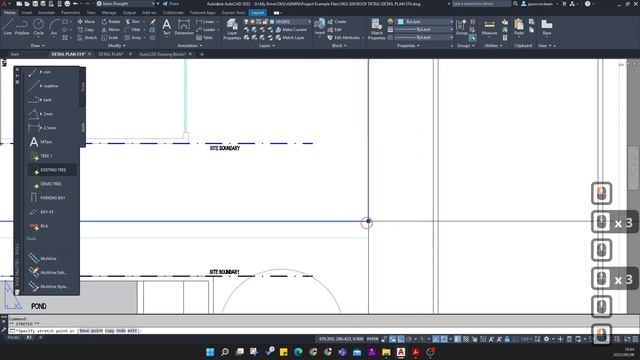This screenshot has height=360, width=640.
Task: Click Create block button
Action: 337,22
